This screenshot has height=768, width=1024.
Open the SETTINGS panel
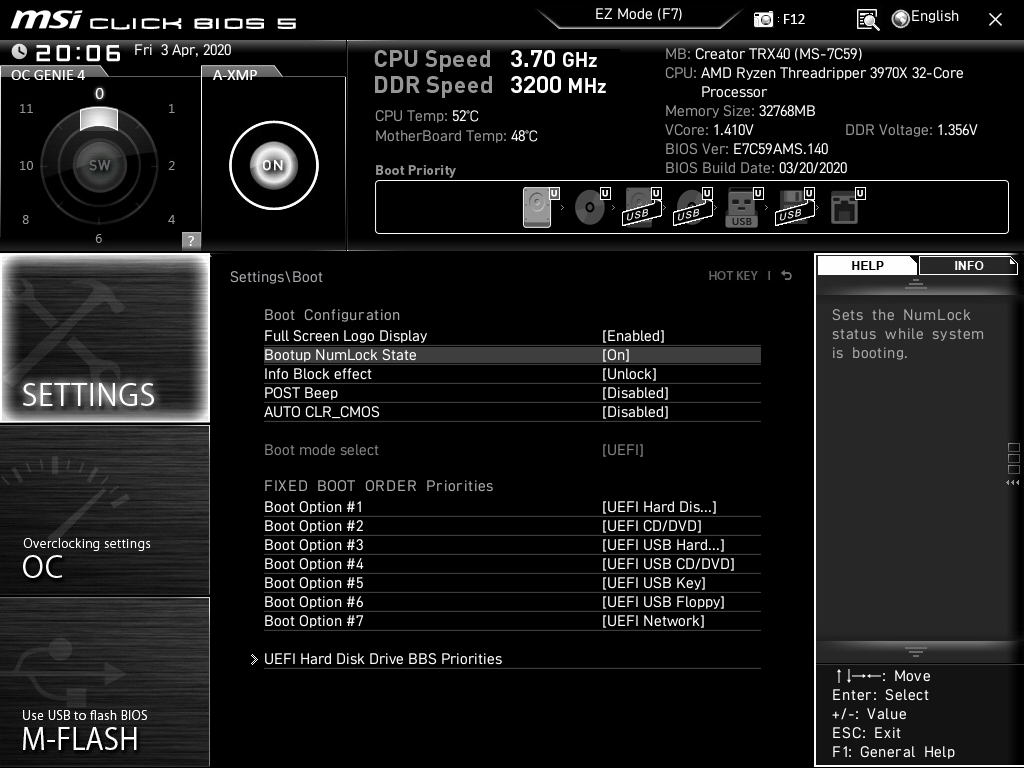coord(105,338)
